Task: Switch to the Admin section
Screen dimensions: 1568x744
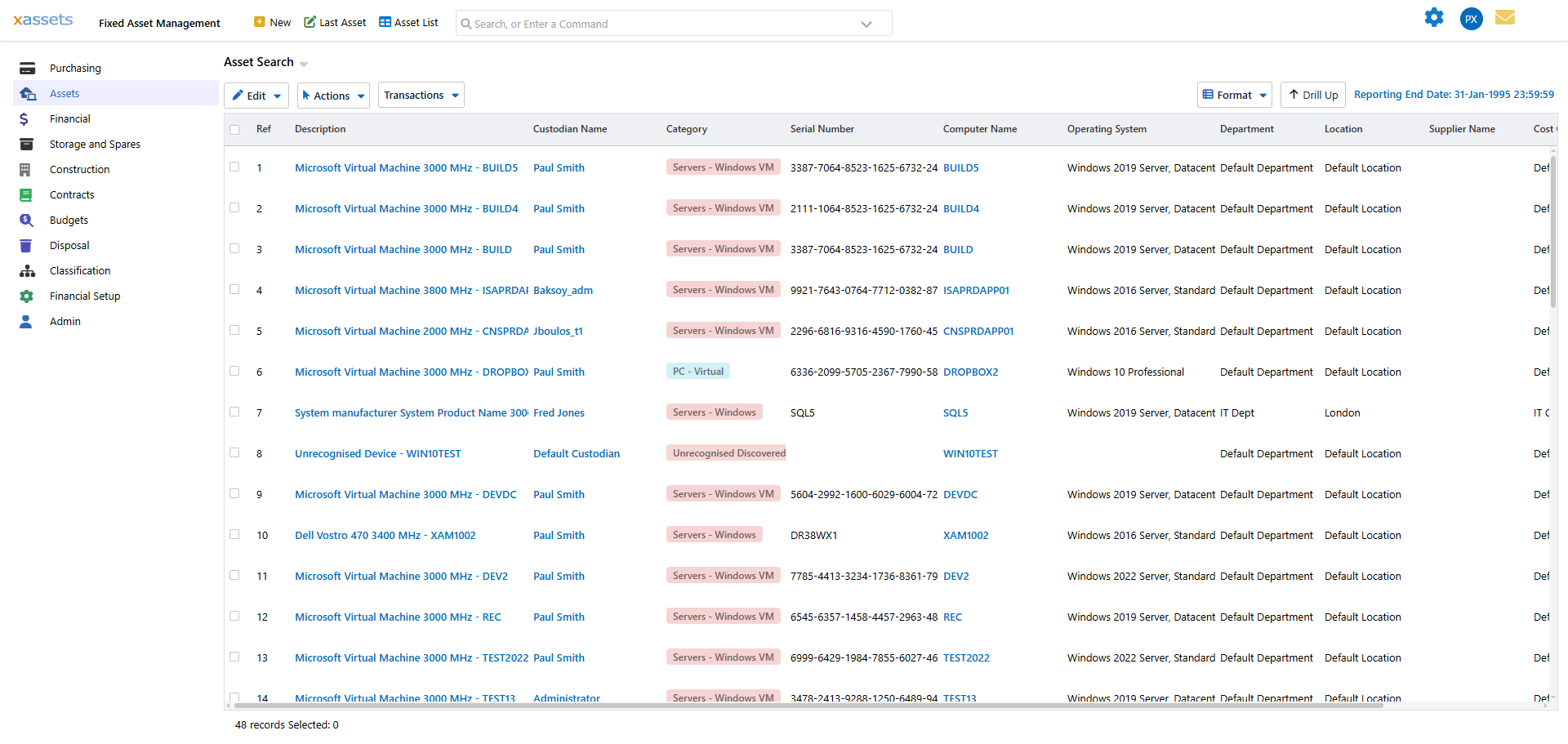Action: (65, 321)
